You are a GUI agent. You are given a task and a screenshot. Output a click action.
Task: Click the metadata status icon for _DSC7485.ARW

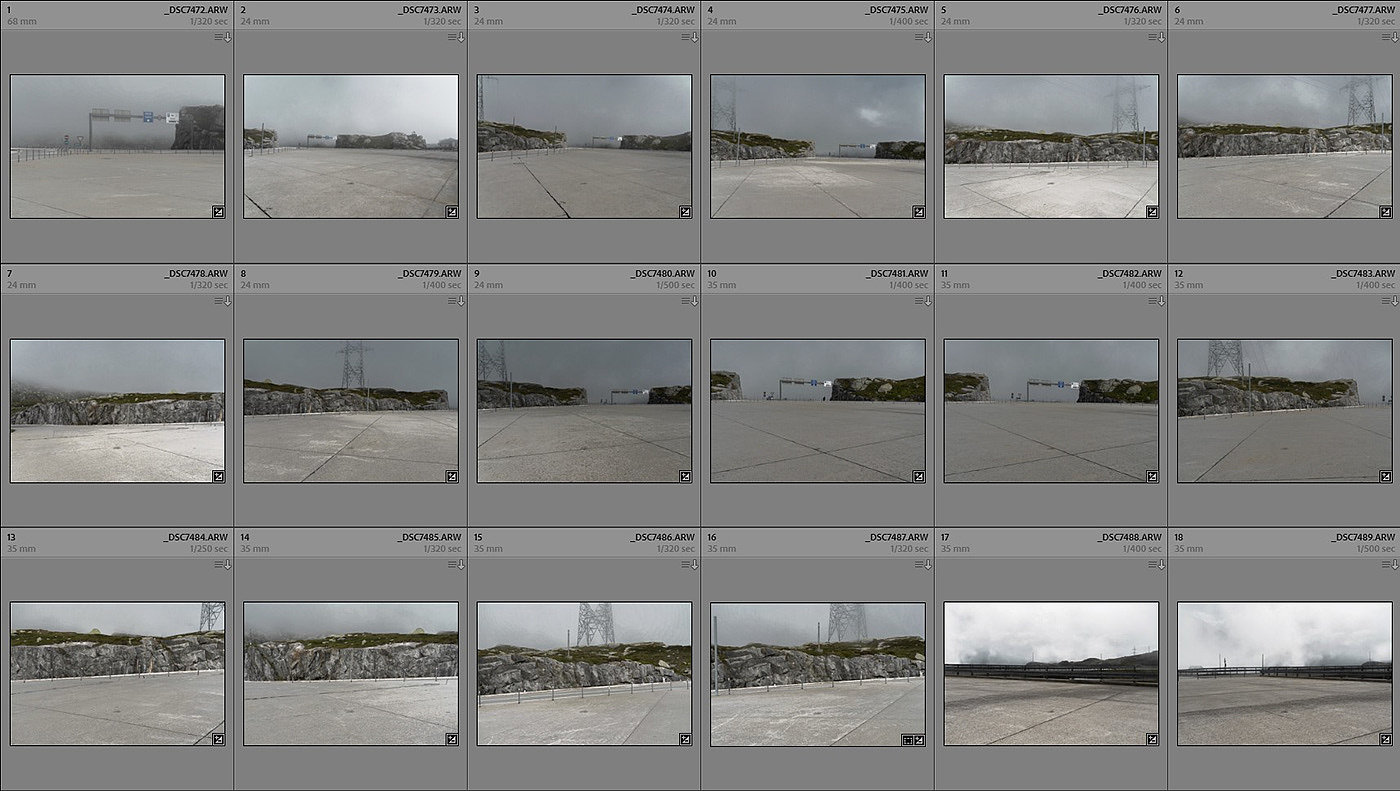457,565
